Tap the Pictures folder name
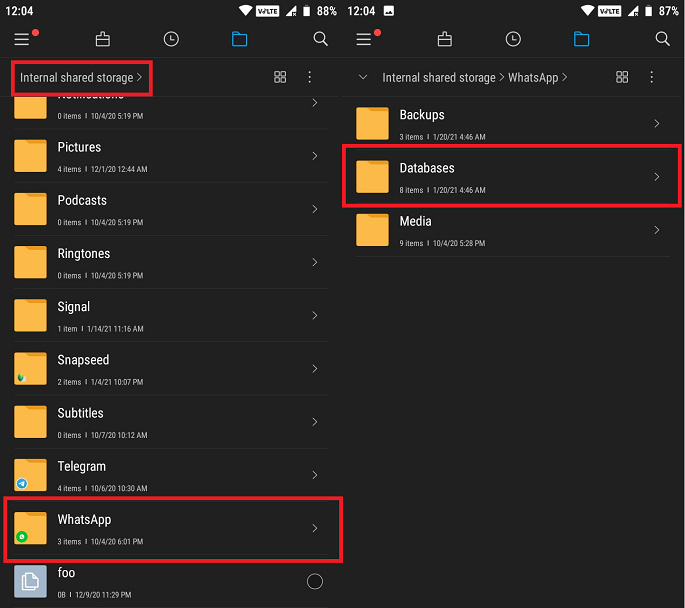This screenshot has height=608, width=685. click(x=79, y=147)
